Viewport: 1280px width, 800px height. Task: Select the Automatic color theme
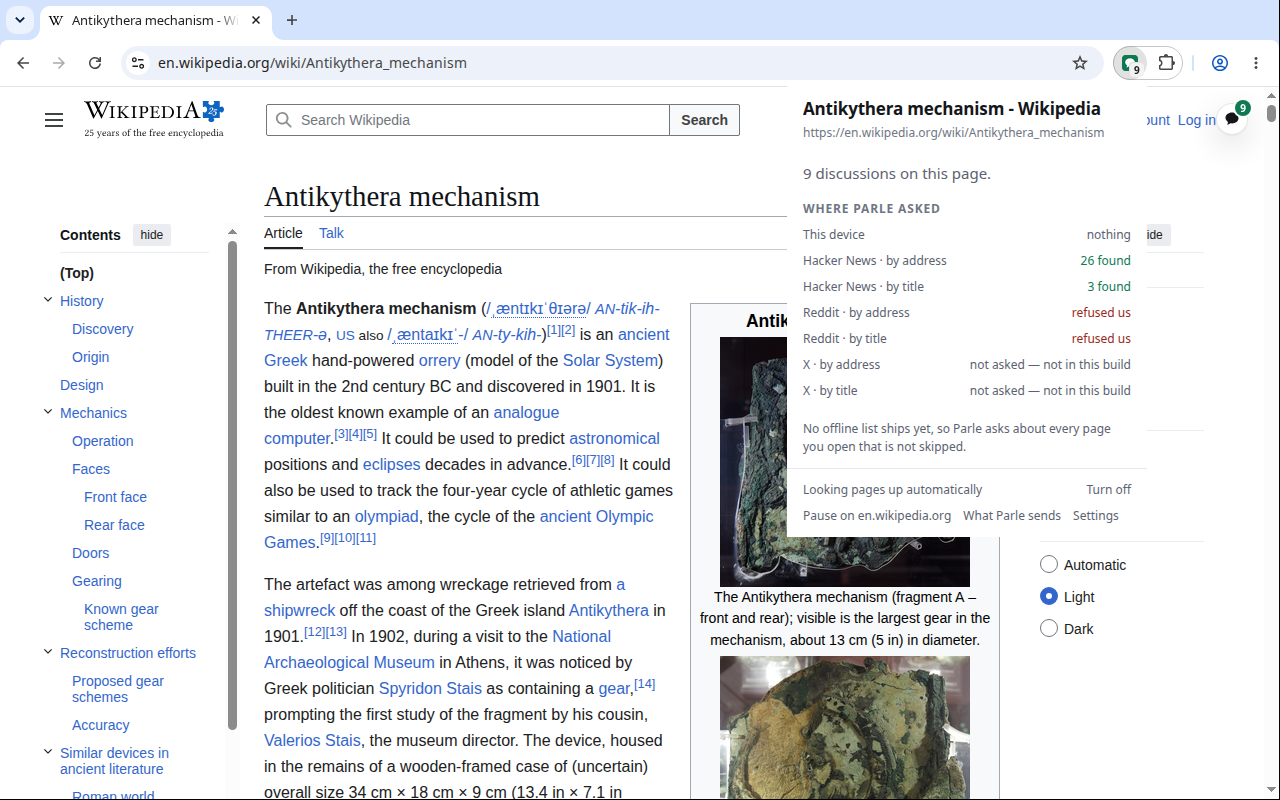[x=1049, y=564]
